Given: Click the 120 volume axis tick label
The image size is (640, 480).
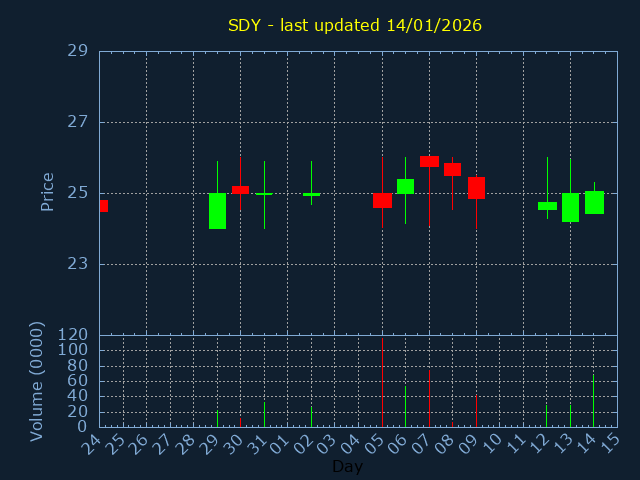Looking at the screenshot, I should pyautogui.click(x=73, y=335).
